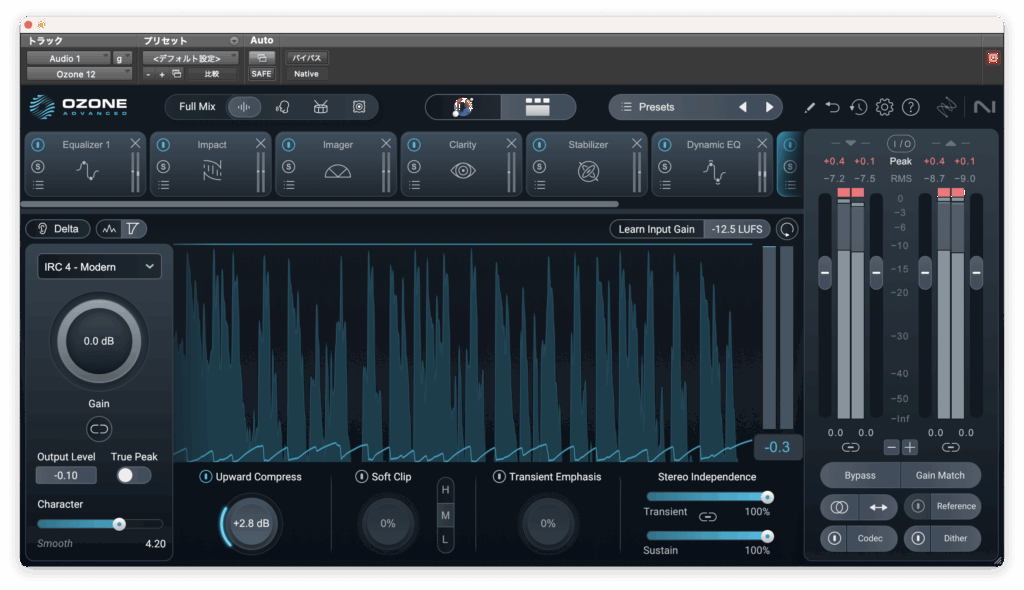
Task: Select the M soft clip mode
Action: click(x=445, y=515)
